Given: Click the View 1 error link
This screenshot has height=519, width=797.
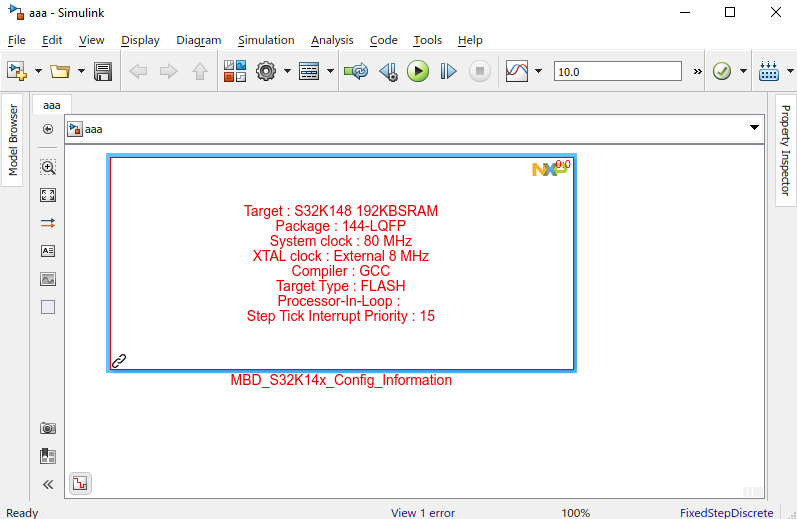Looking at the screenshot, I should point(423,513).
